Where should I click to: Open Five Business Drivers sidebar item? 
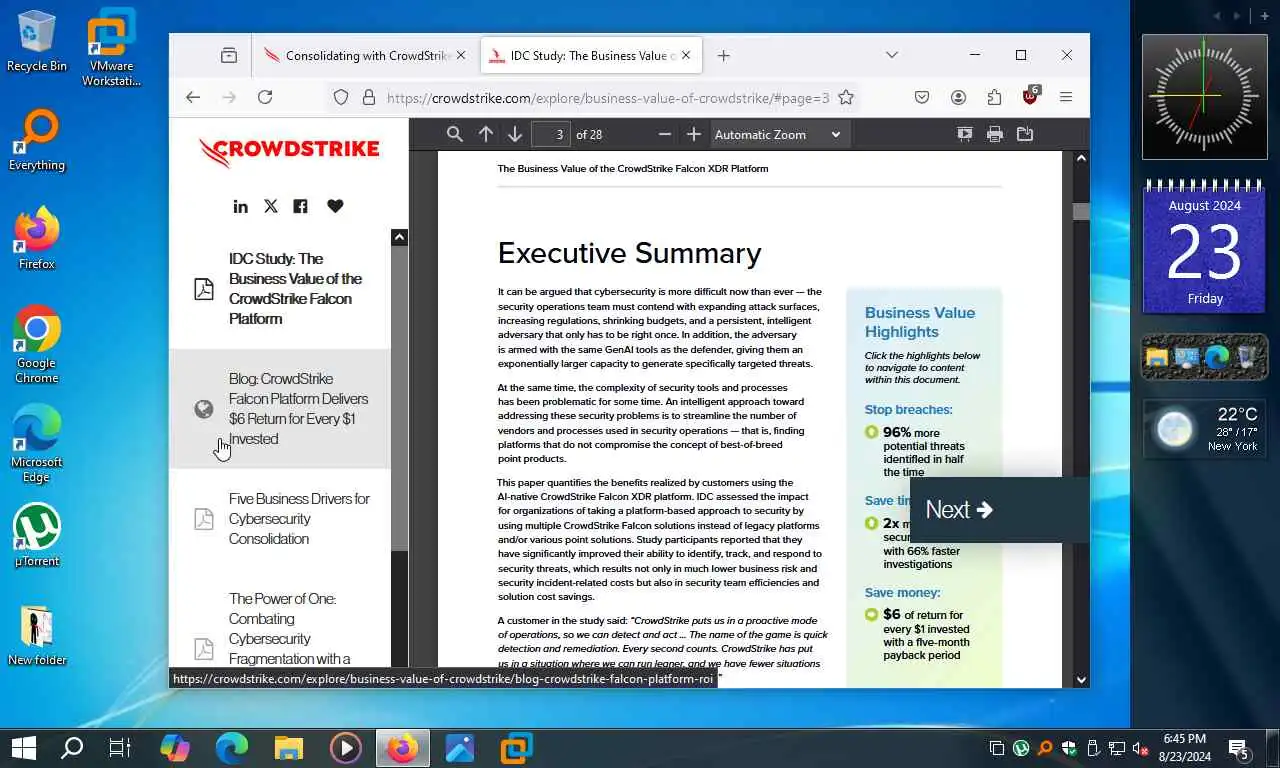point(280,519)
